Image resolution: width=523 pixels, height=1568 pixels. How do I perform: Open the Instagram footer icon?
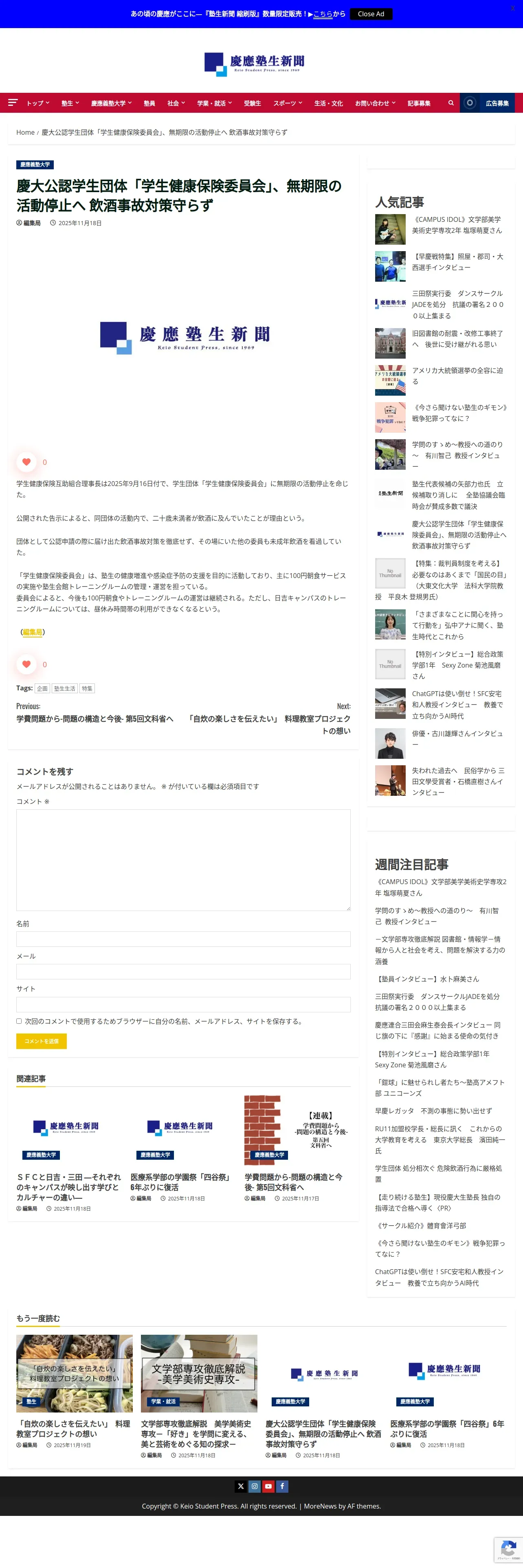(255, 1487)
